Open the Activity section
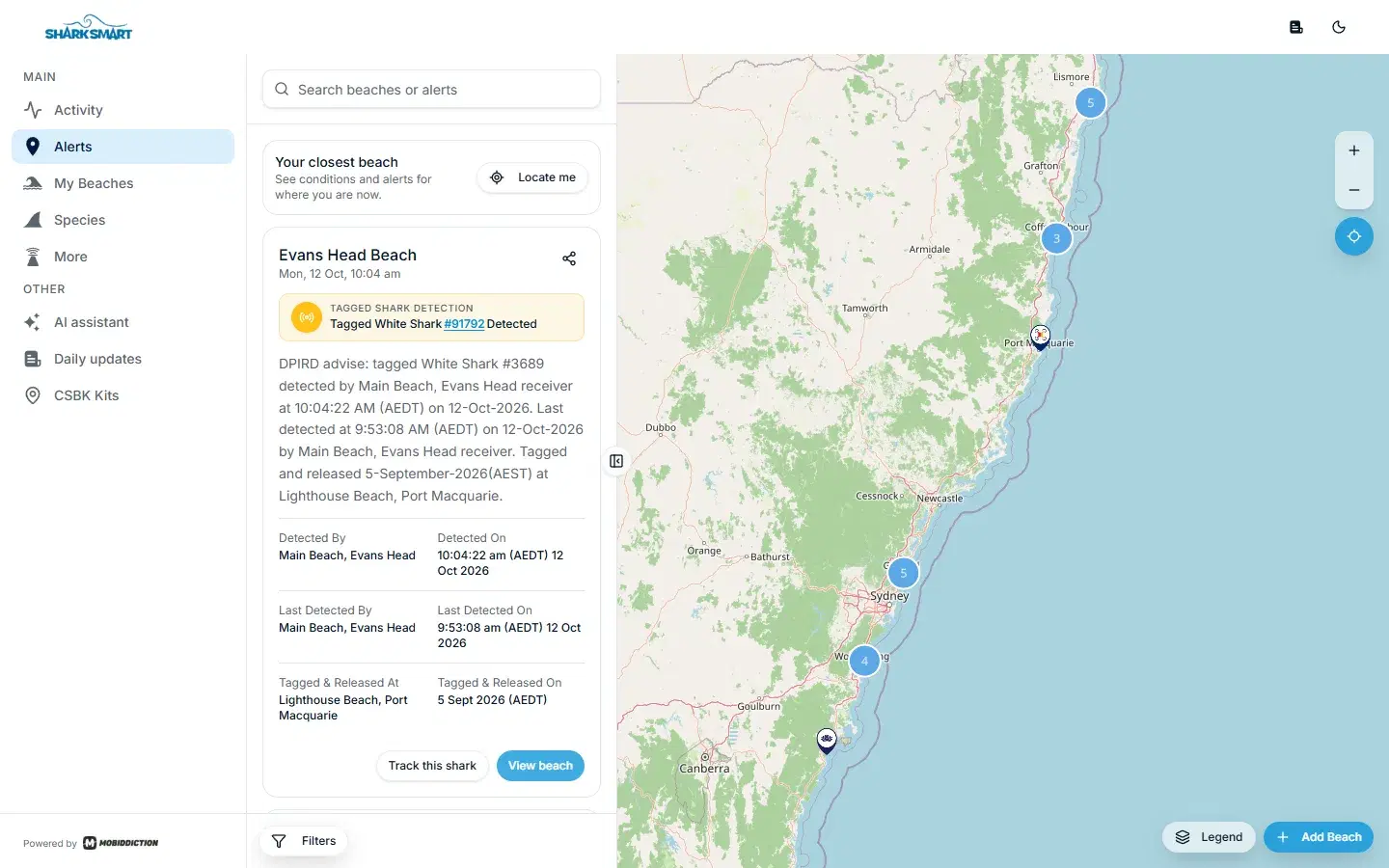The width and height of the screenshot is (1389, 868). click(x=123, y=110)
